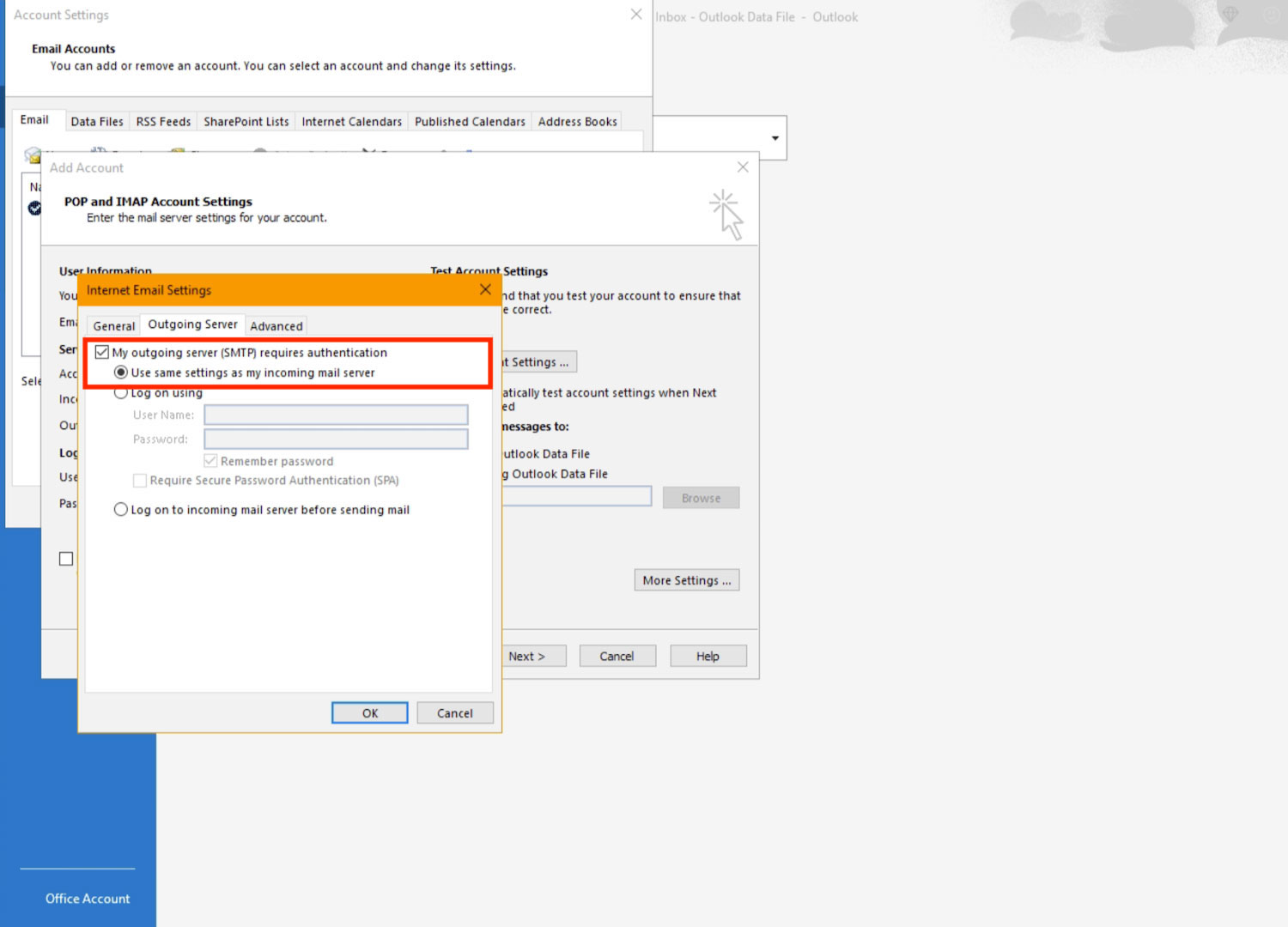1288x927 pixels.
Task: Click the diamond premium icon in title bar
Action: (1230, 15)
